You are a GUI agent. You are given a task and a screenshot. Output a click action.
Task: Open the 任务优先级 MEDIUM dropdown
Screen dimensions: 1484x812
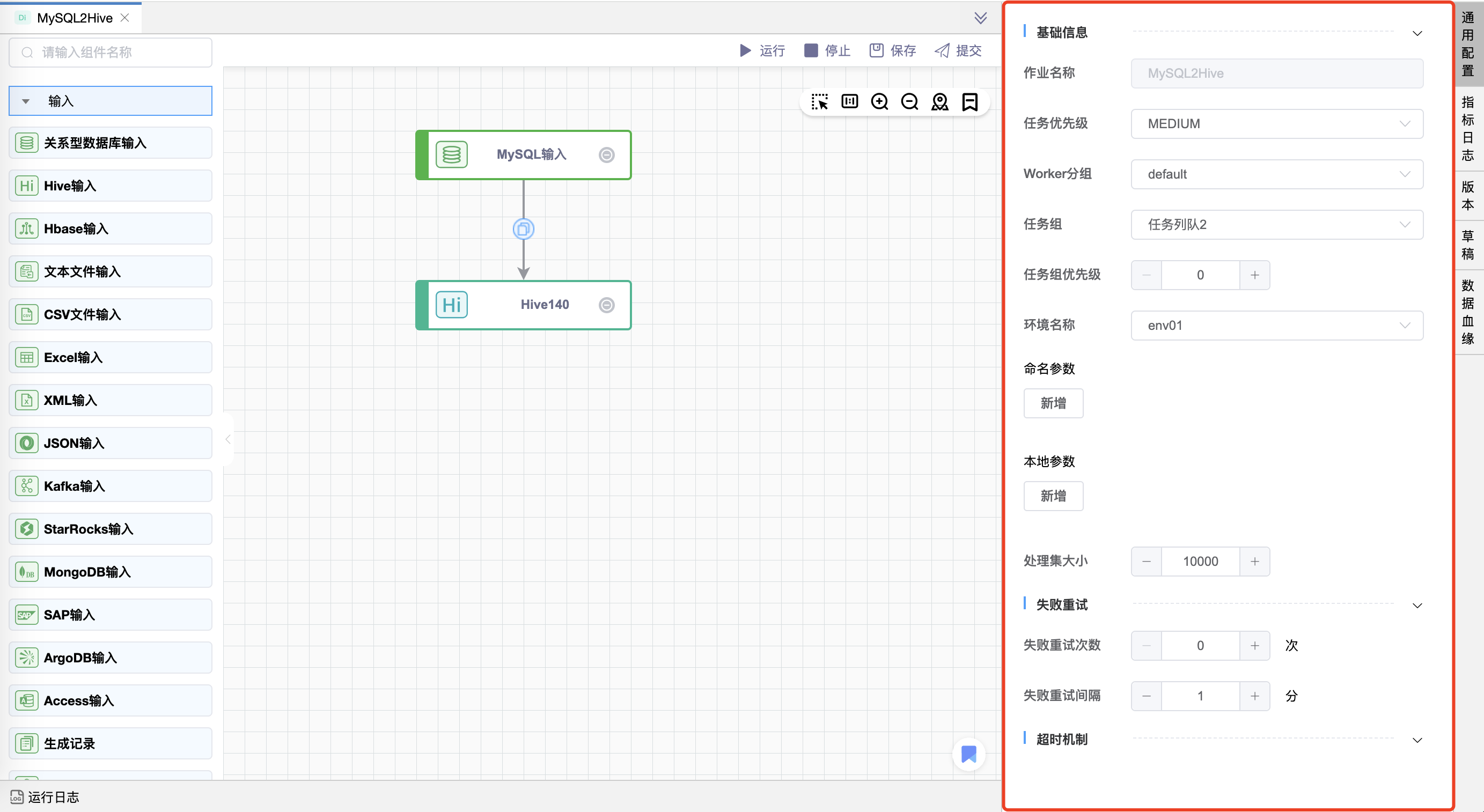point(1276,124)
